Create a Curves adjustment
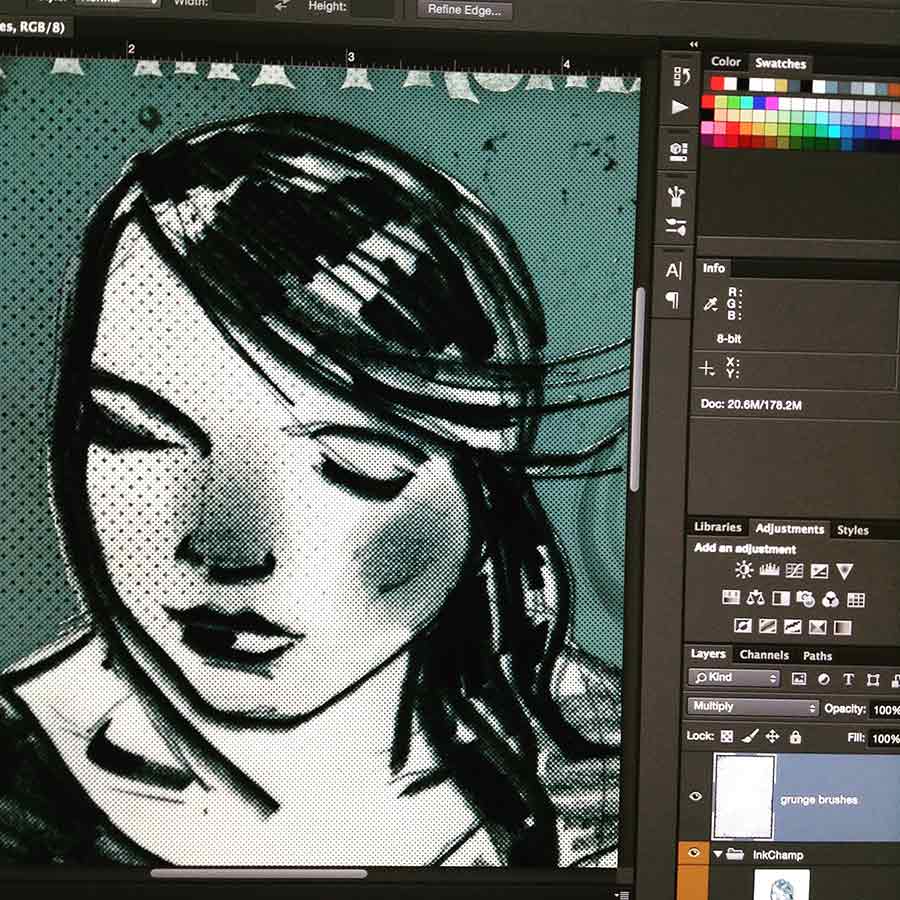The height and width of the screenshot is (900, 900). pos(793,570)
